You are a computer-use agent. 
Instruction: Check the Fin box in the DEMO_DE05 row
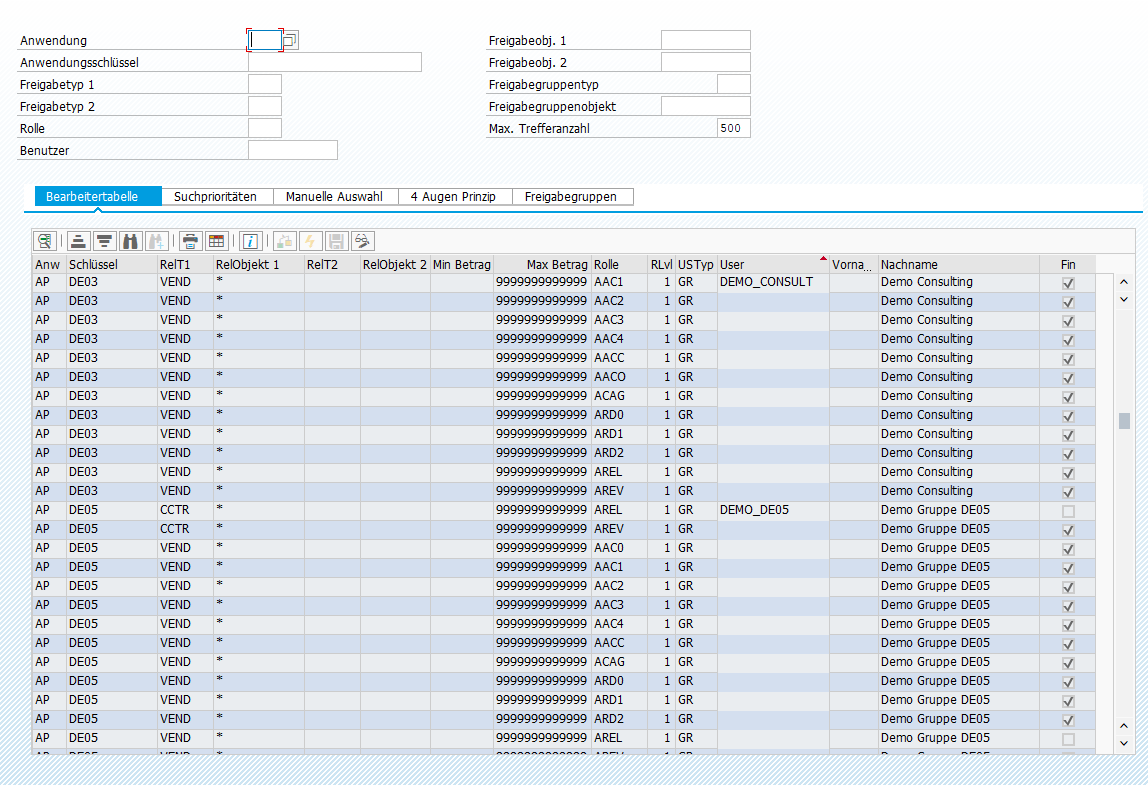1068,511
